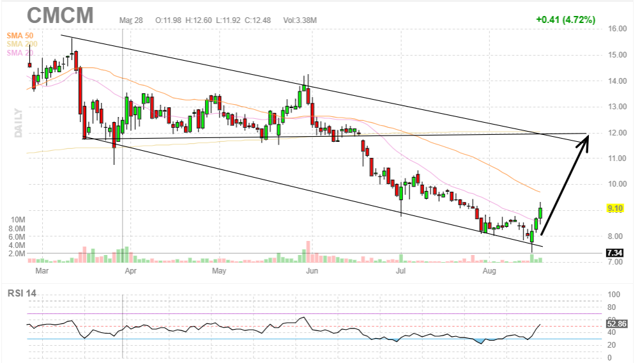Screen dimensions: 640x363
Task: Click the 52.86 RSI value tag
Action: [616, 324]
